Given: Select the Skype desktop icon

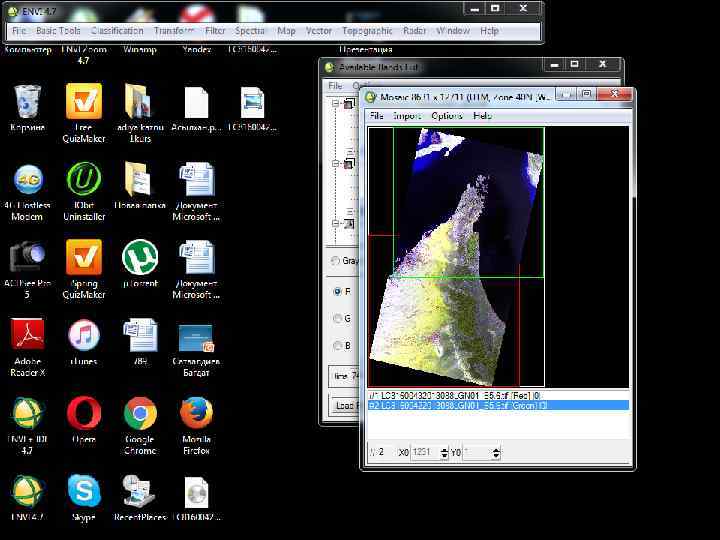Looking at the screenshot, I should point(84,498).
